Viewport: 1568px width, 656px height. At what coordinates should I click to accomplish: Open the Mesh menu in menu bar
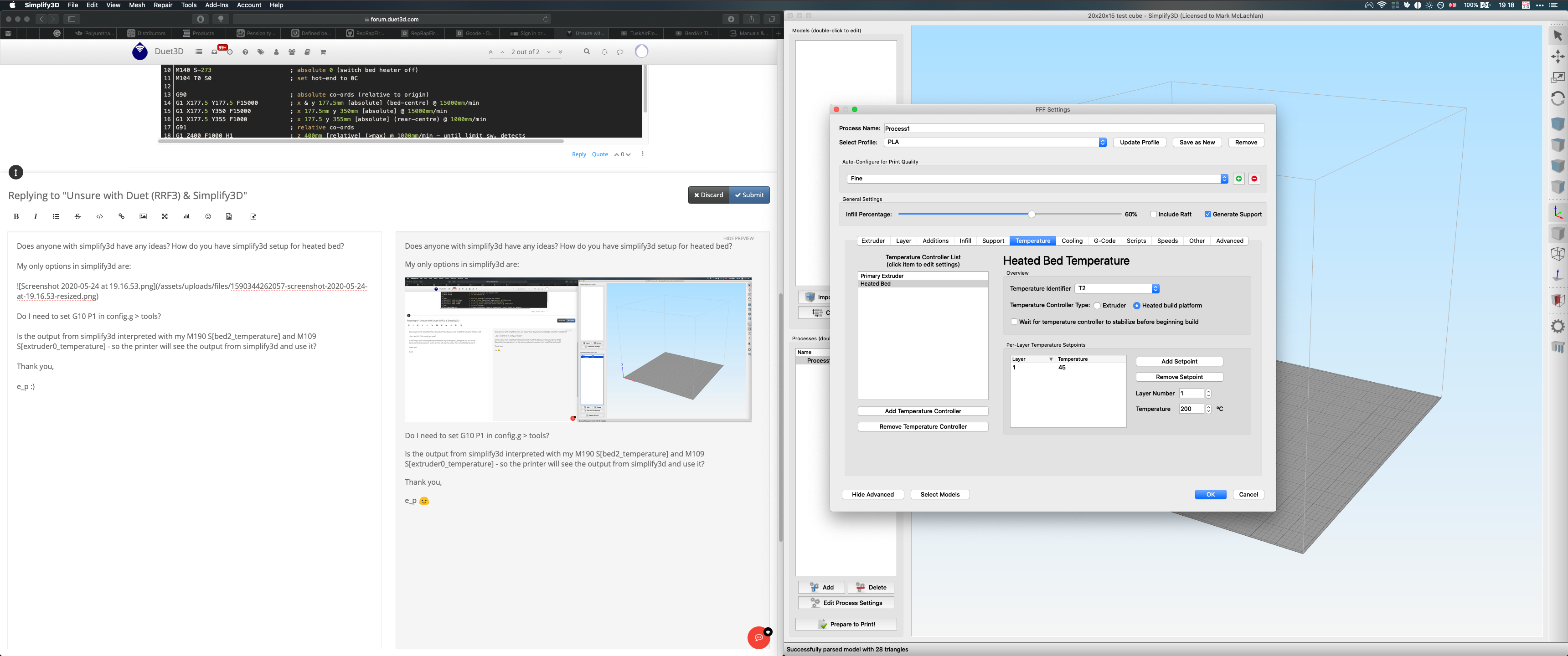[137, 5]
